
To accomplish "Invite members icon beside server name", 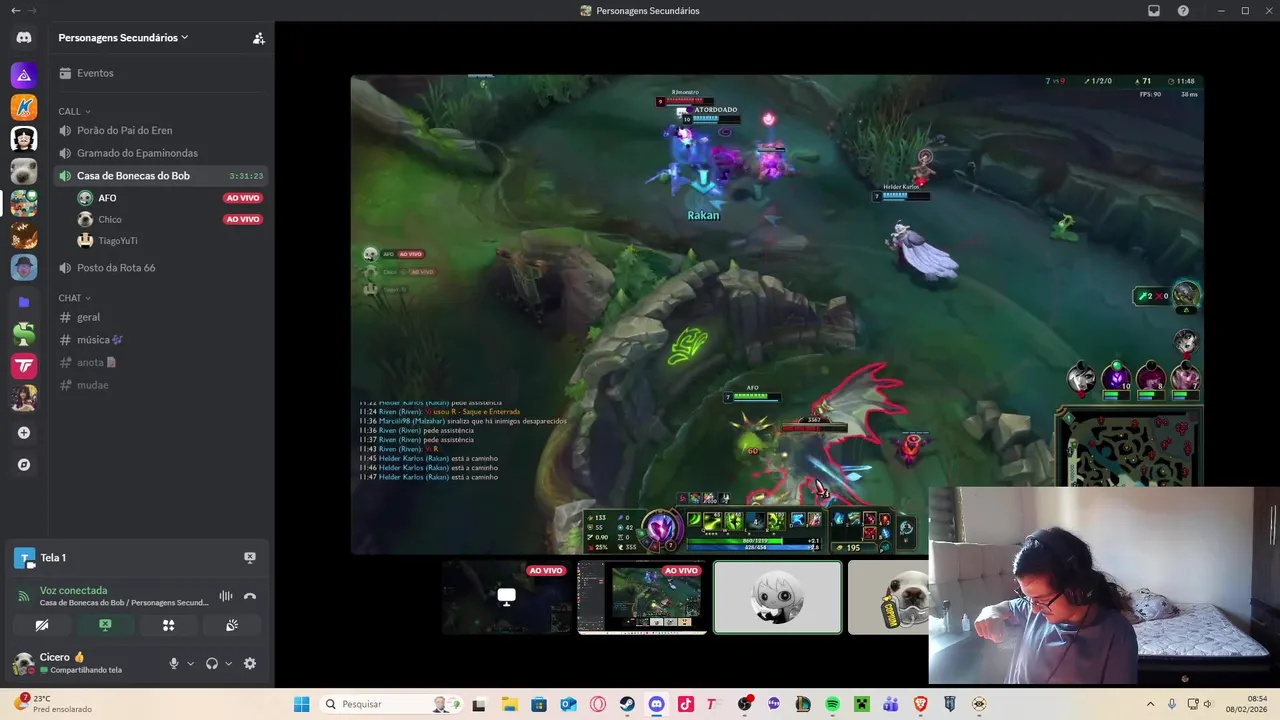I will tap(259, 38).
